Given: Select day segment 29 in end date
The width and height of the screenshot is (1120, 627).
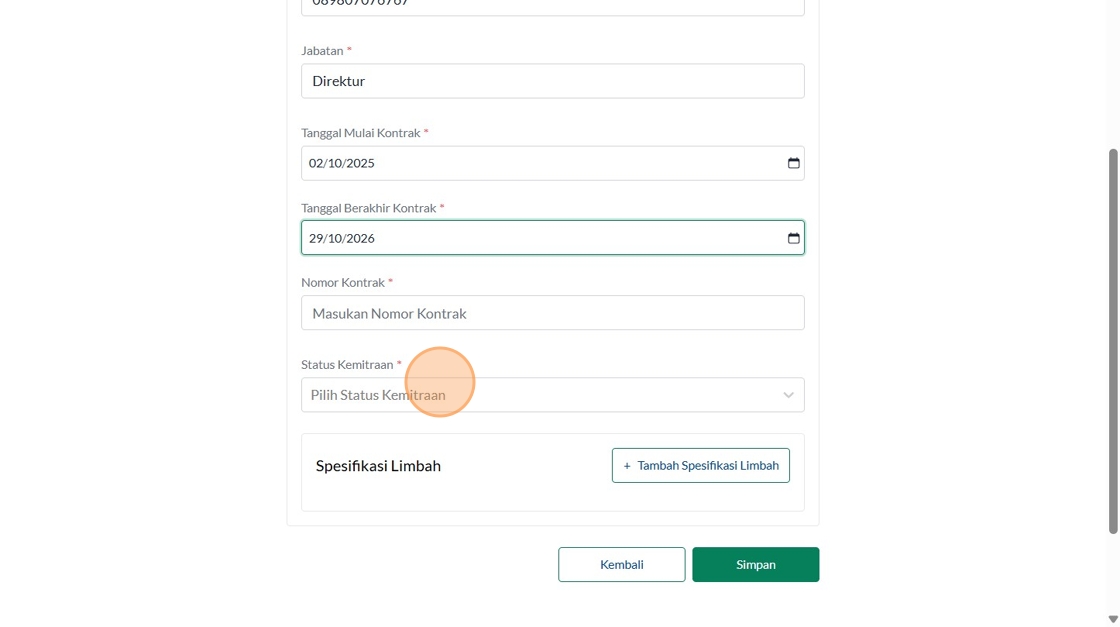Looking at the screenshot, I should (x=316, y=238).
